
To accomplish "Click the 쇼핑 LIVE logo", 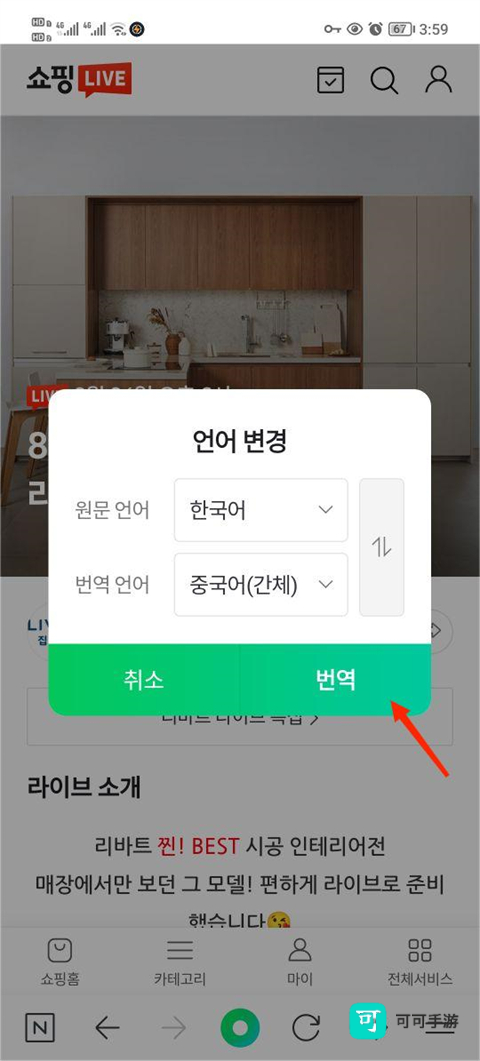I will [x=79, y=80].
